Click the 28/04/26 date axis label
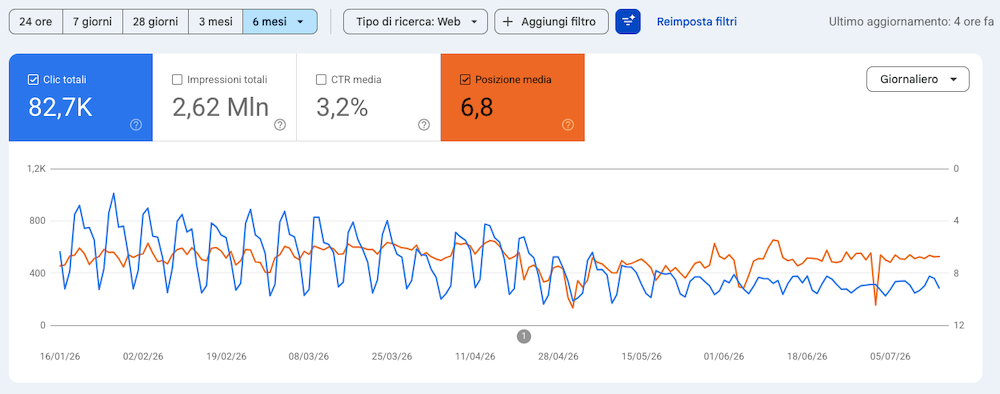 point(559,356)
